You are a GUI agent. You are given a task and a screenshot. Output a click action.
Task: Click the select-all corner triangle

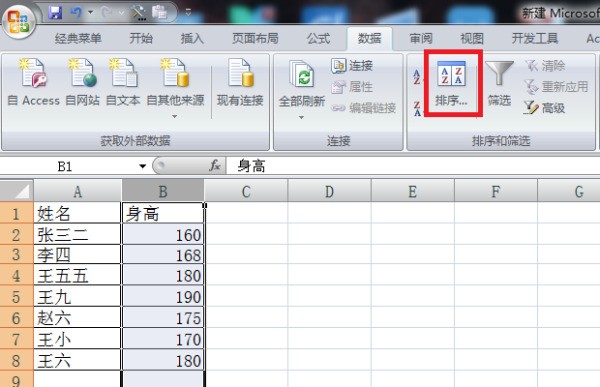16,190
